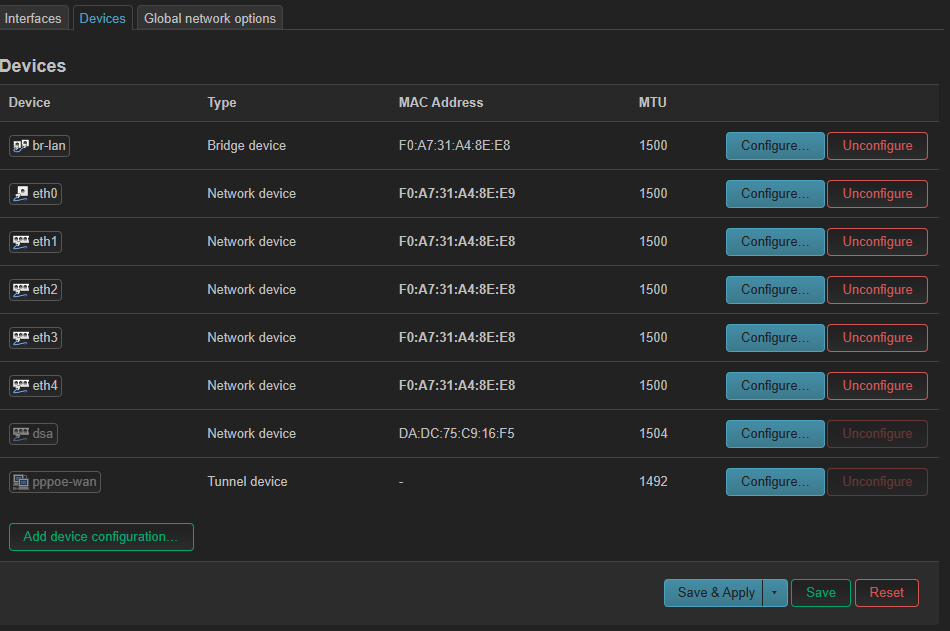Click the pppoe-wan tunnel device icon
The height and width of the screenshot is (631, 950).
tap(21, 482)
